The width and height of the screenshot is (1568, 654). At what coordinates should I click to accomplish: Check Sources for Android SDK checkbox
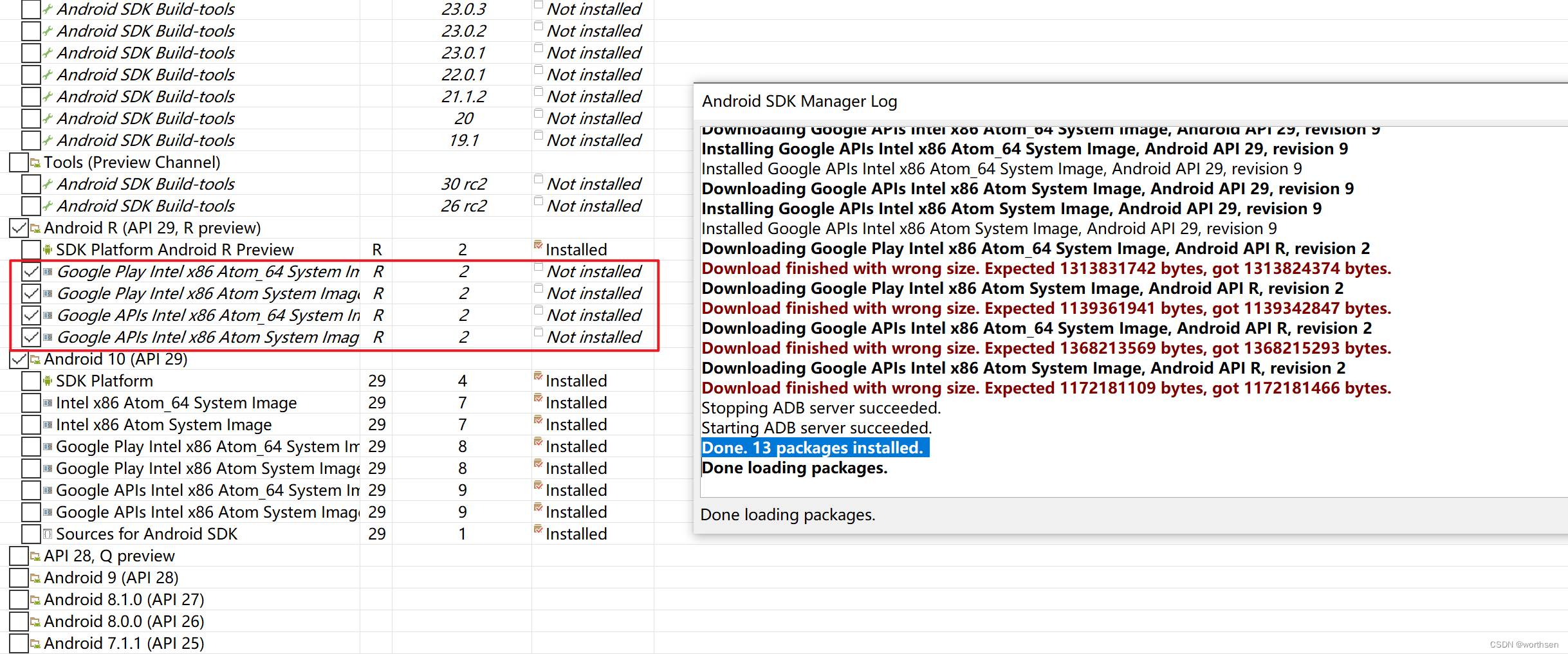[31, 534]
